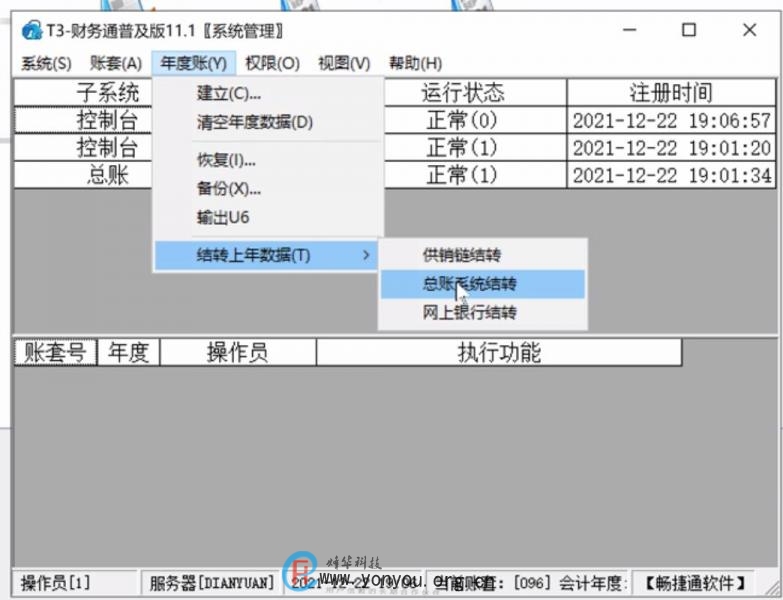Click the 操作员[1] status bar entry
Screen dimensions: 783x600
pos(74,583)
